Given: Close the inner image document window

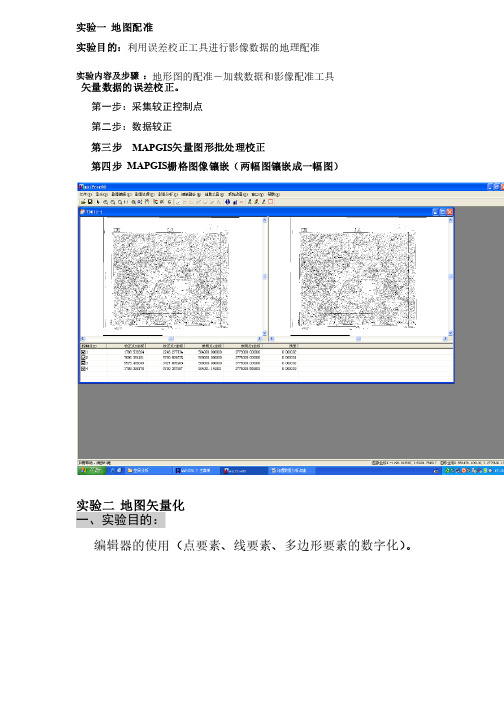Looking at the screenshot, I should click(x=449, y=212).
